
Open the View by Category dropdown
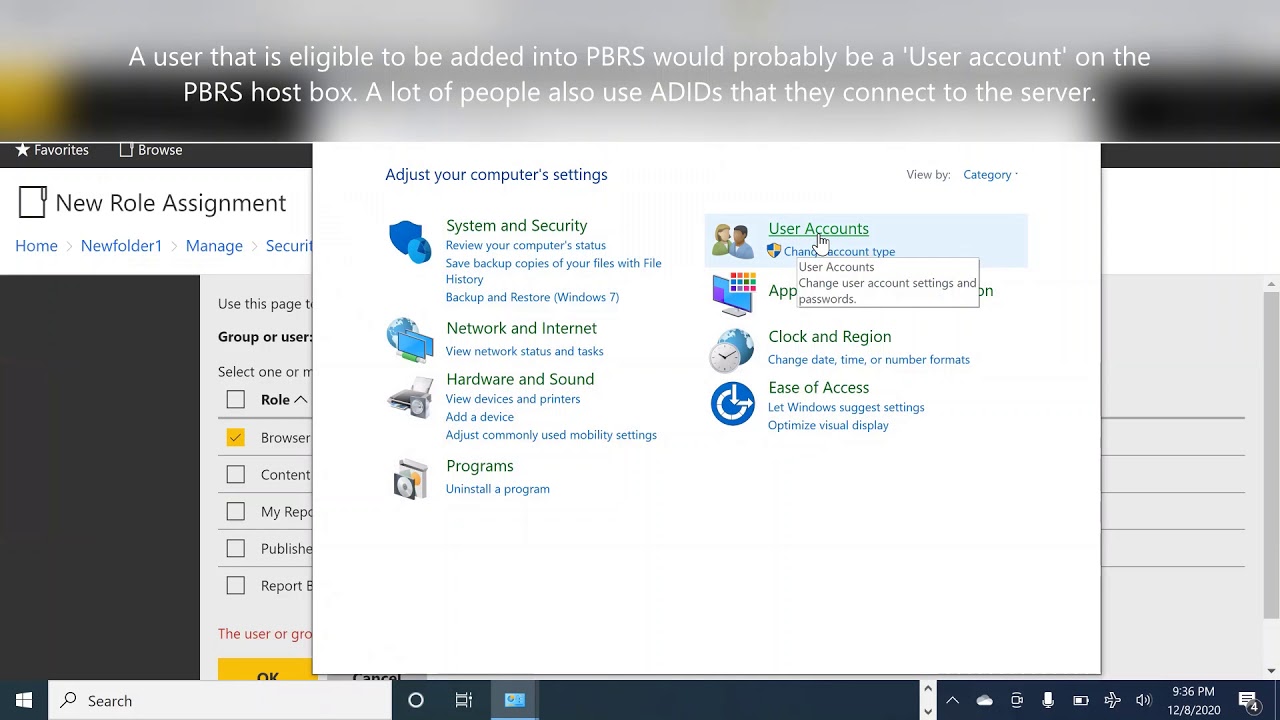coord(990,175)
